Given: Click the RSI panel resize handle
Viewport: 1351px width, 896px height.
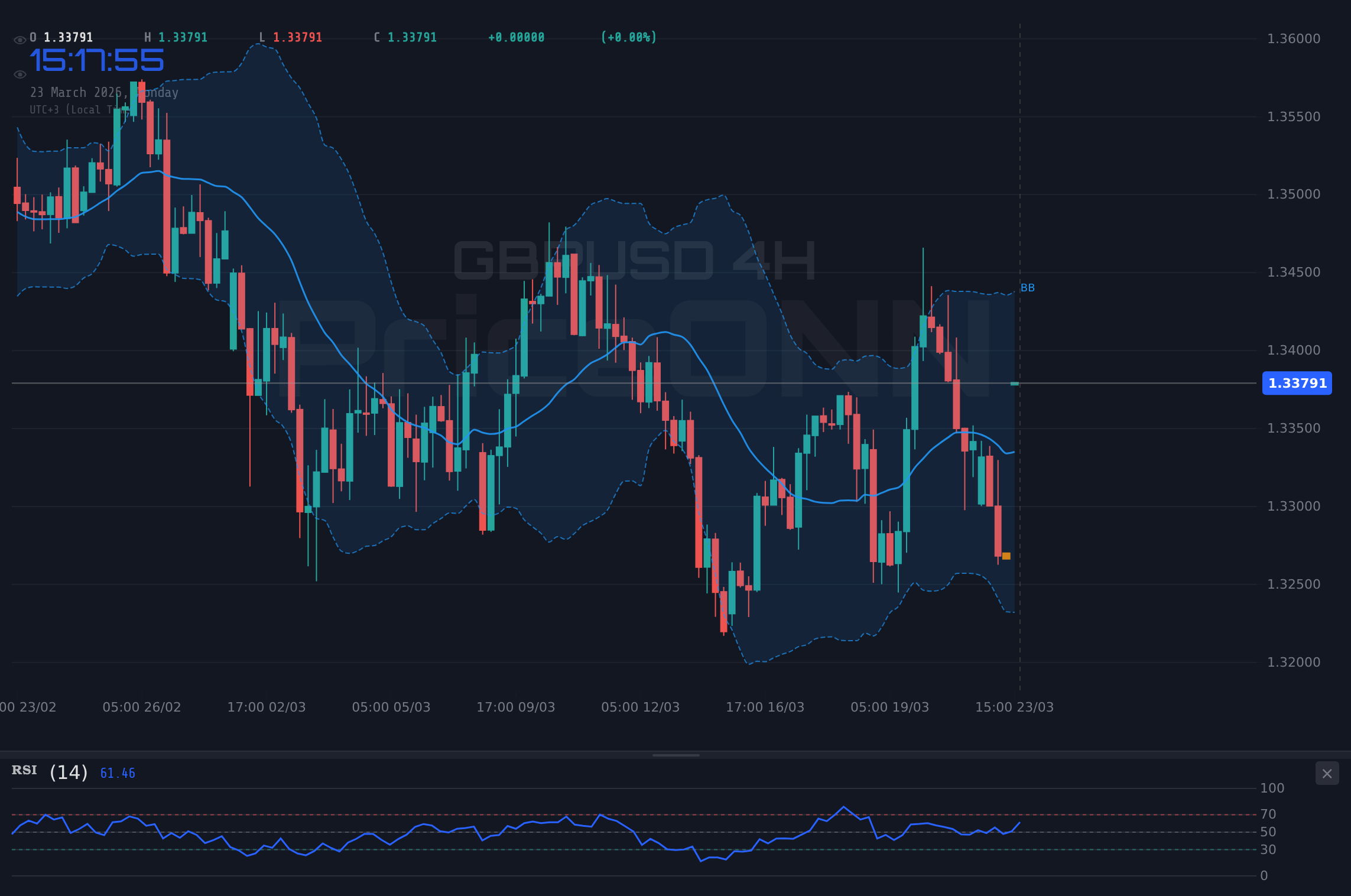Looking at the screenshot, I should (675, 754).
